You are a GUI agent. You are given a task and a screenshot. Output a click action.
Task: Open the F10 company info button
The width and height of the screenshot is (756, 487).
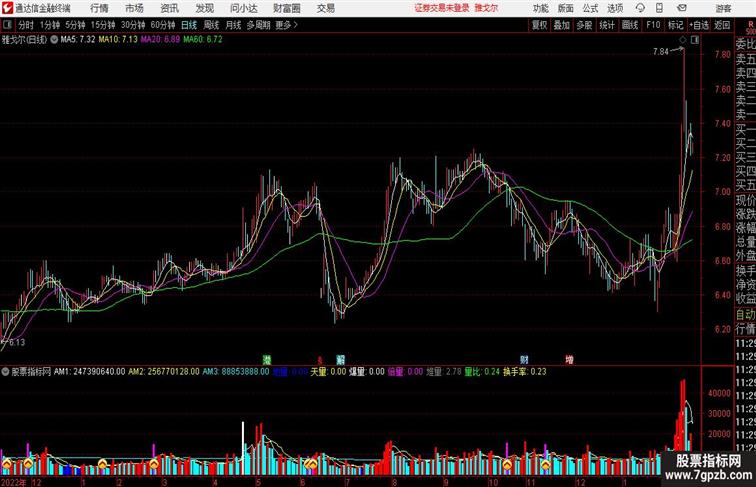click(653, 25)
